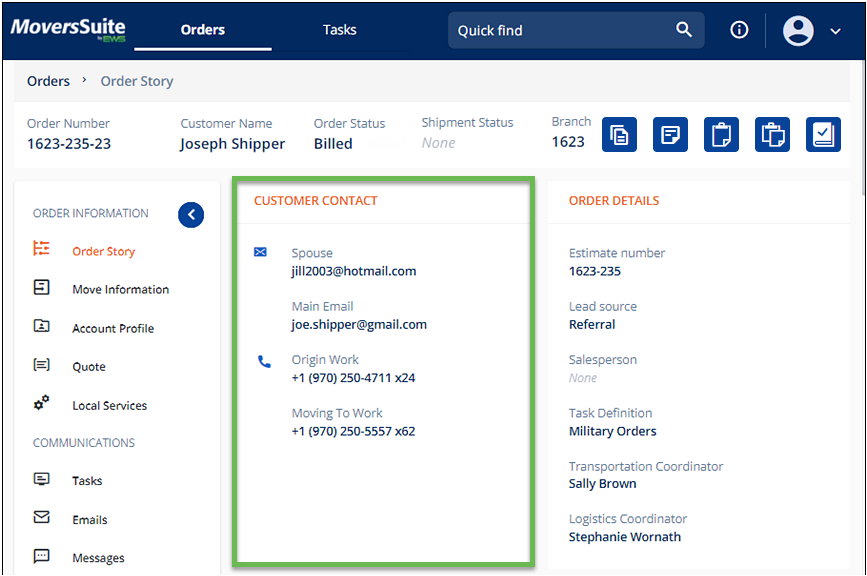Open the order notes icon beside Branch
867x576 pixels.
tap(670, 134)
